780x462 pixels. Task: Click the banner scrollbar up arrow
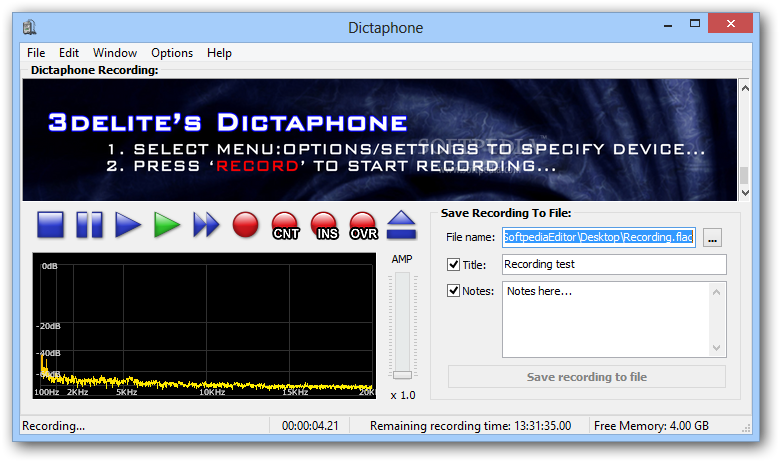coord(745,88)
